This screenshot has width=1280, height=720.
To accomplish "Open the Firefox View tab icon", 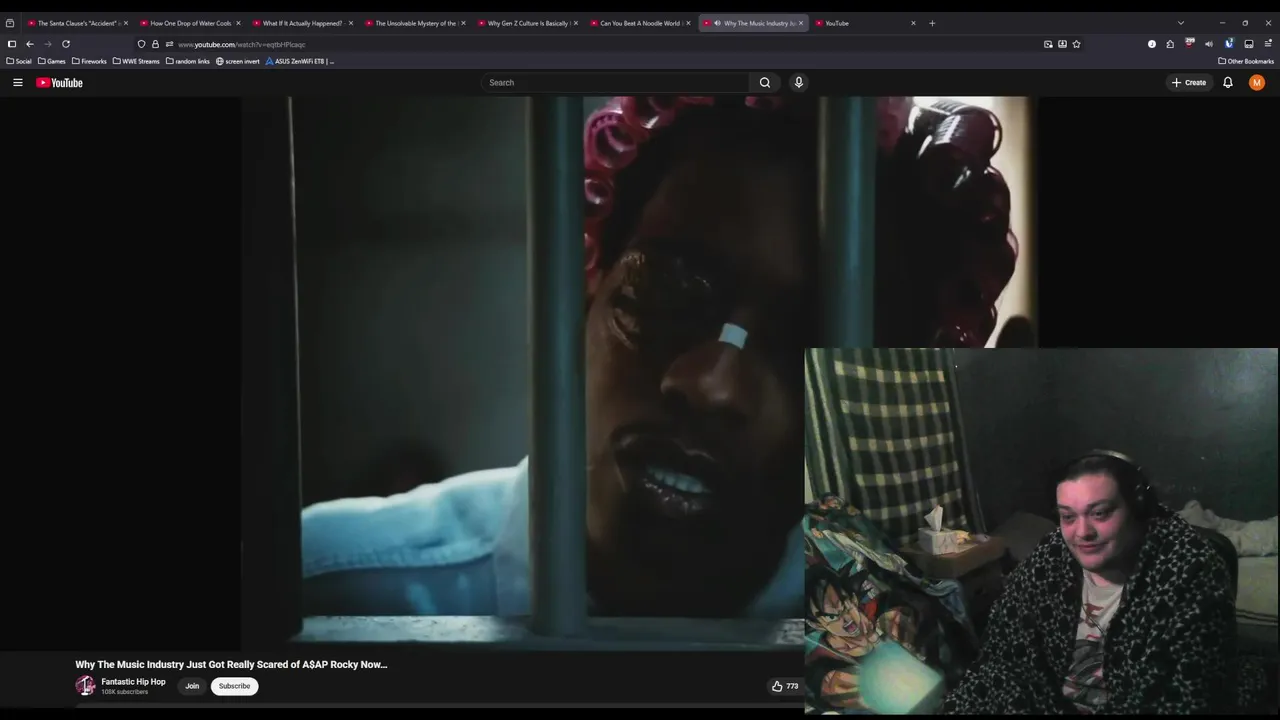I will tap(10, 23).
